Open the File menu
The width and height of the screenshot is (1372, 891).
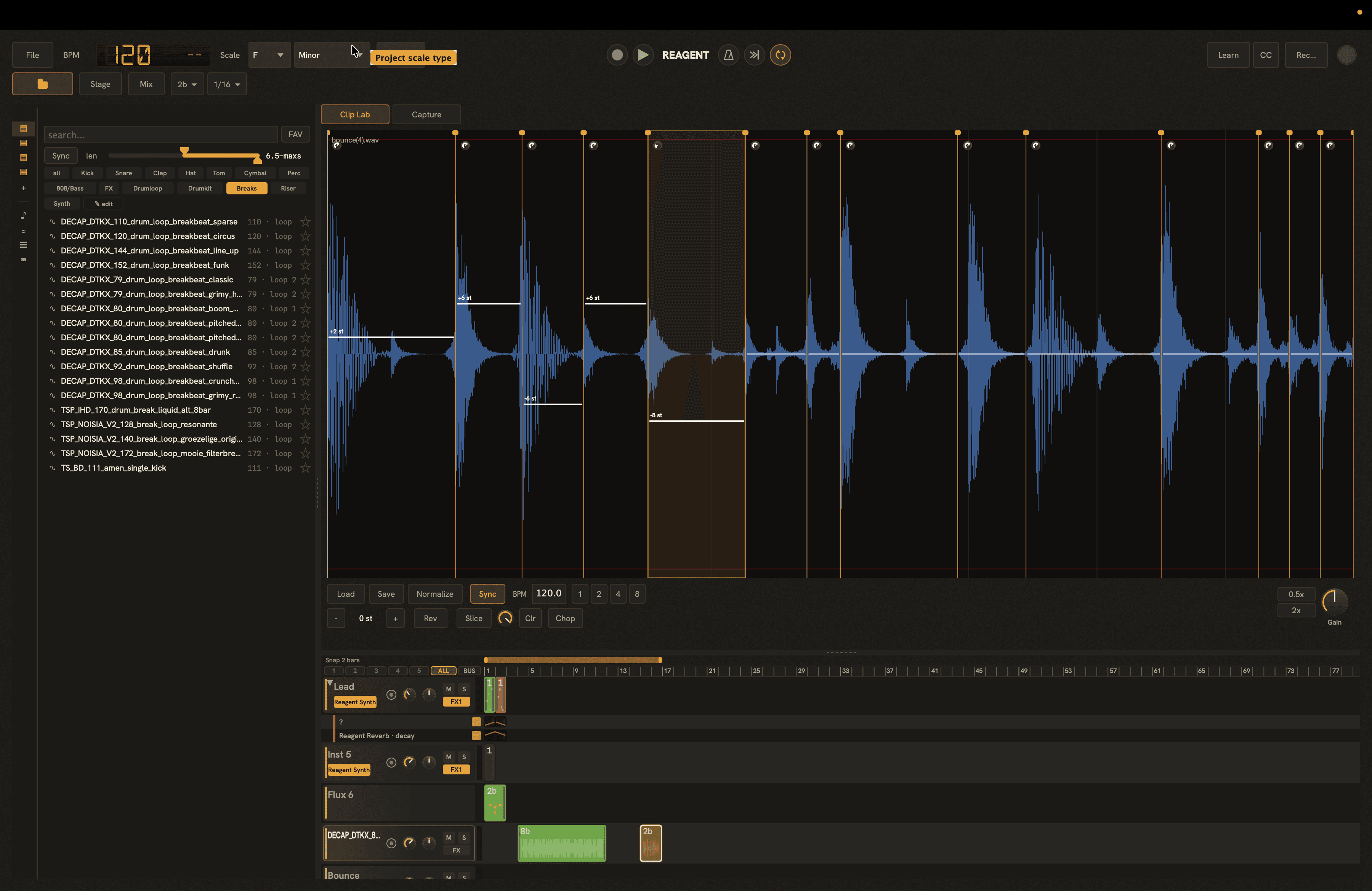pos(32,55)
